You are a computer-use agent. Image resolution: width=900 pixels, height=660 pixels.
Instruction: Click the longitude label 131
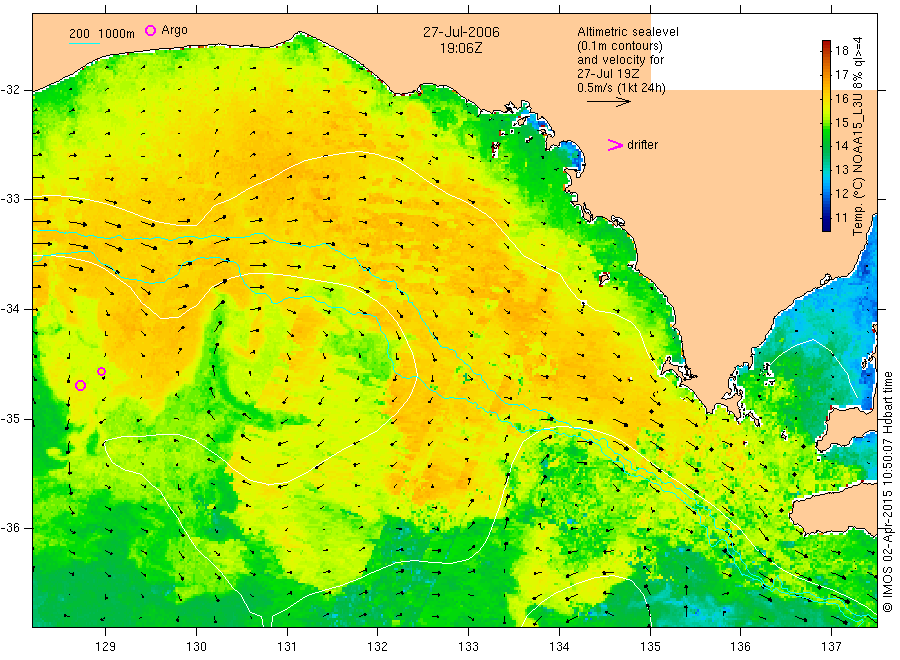(x=287, y=647)
